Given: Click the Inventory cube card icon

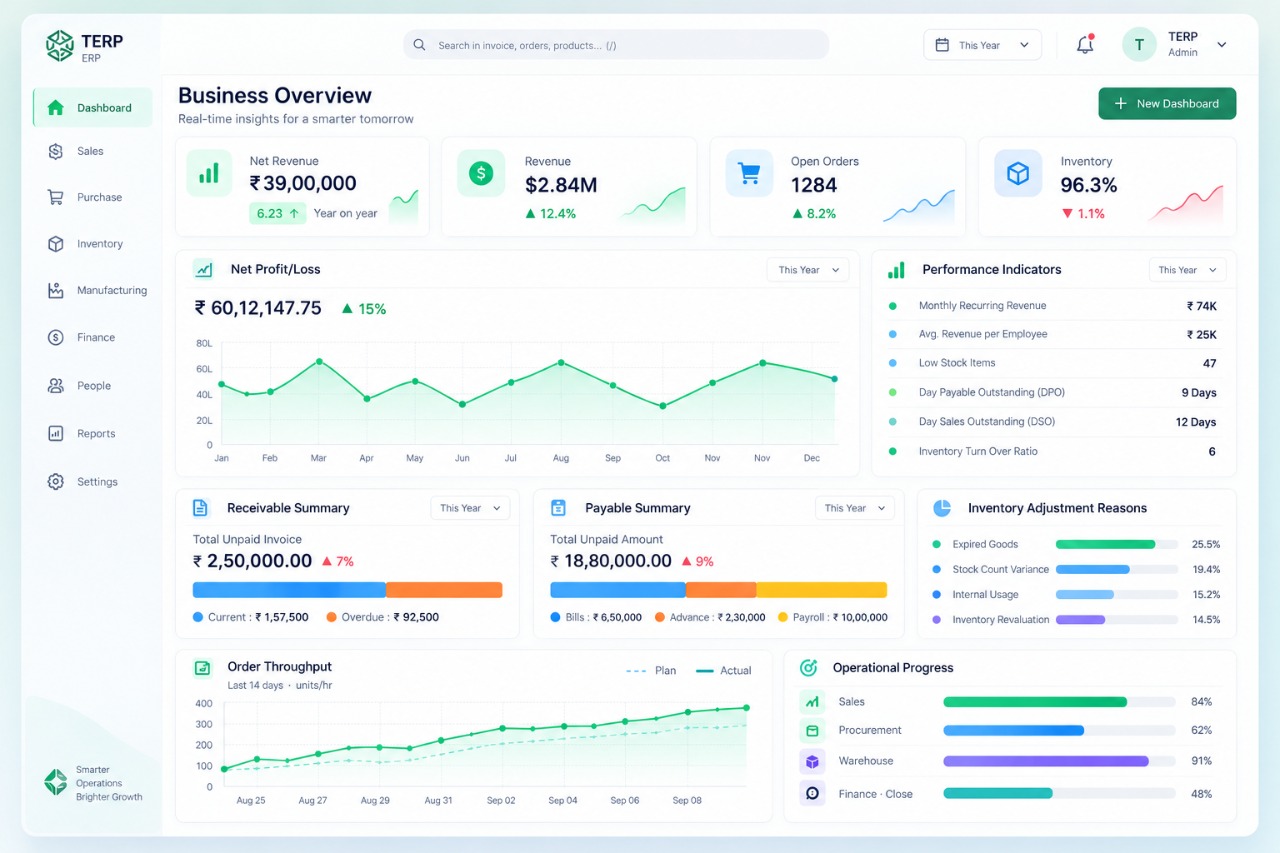Looking at the screenshot, I should click(1018, 173).
